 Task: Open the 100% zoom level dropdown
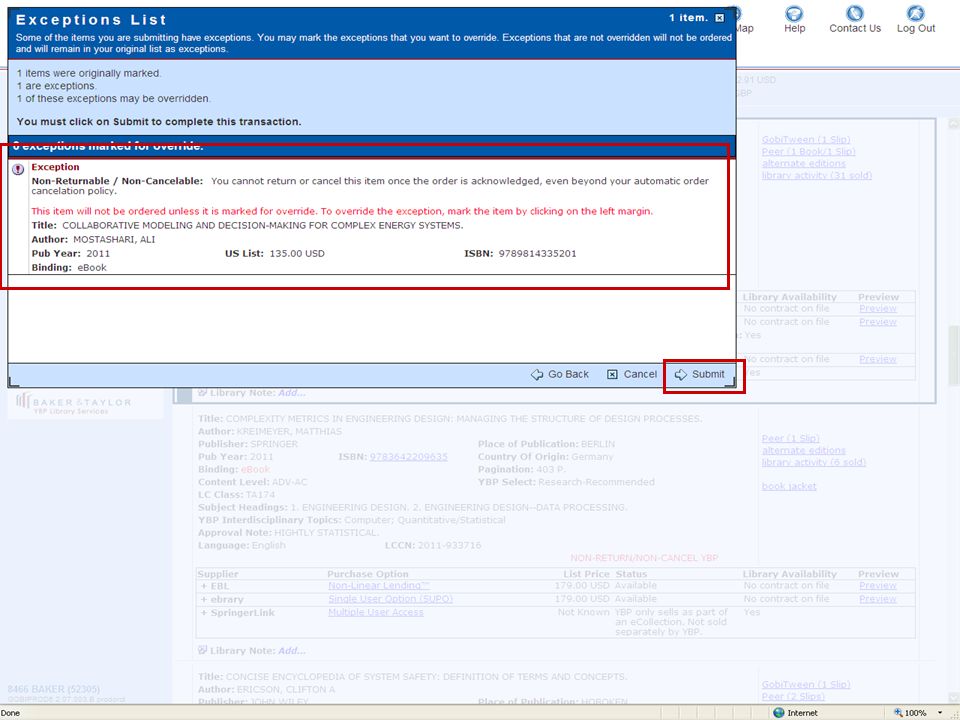[939, 713]
